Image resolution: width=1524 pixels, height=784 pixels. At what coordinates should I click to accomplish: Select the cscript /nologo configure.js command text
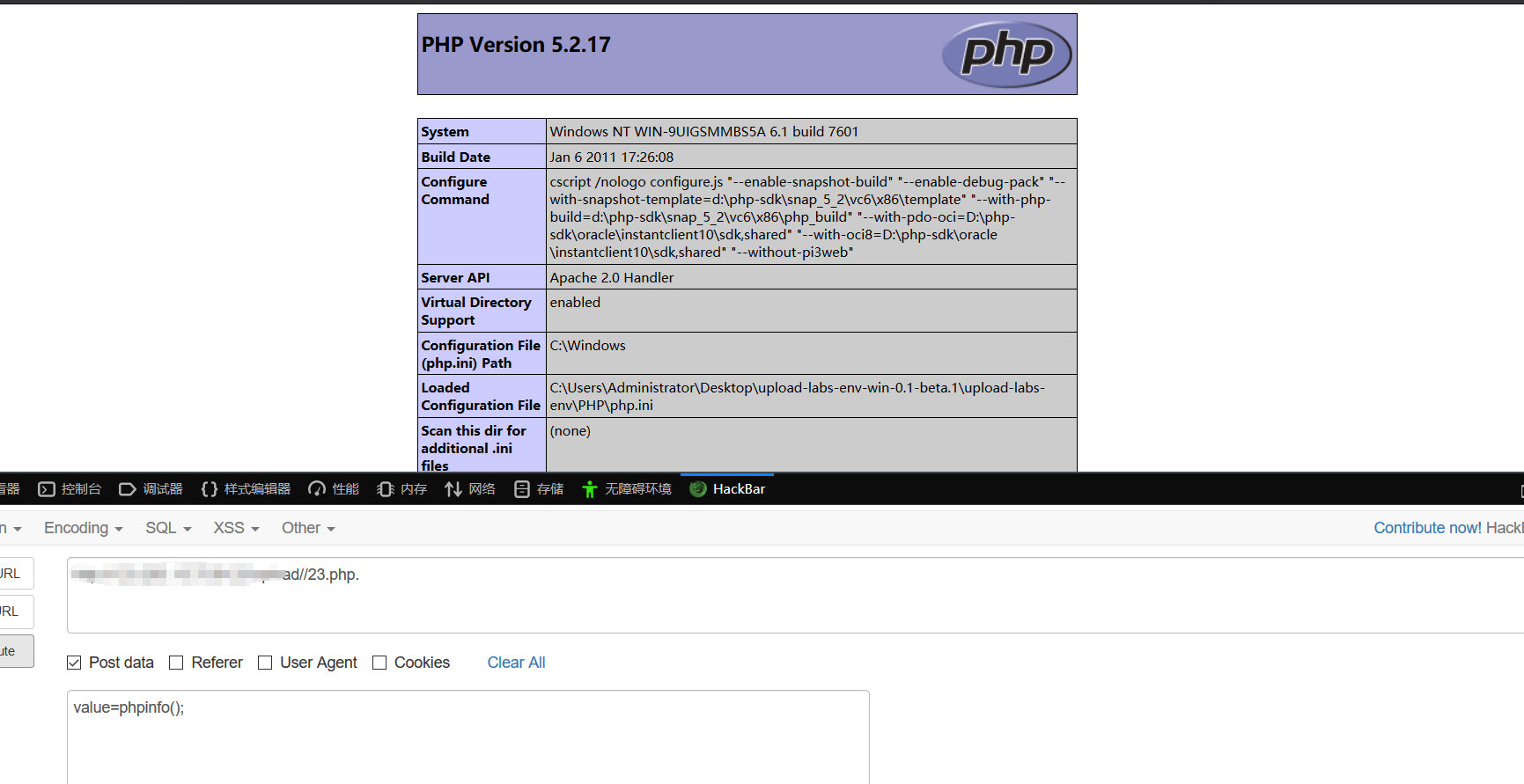coord(808,217)
